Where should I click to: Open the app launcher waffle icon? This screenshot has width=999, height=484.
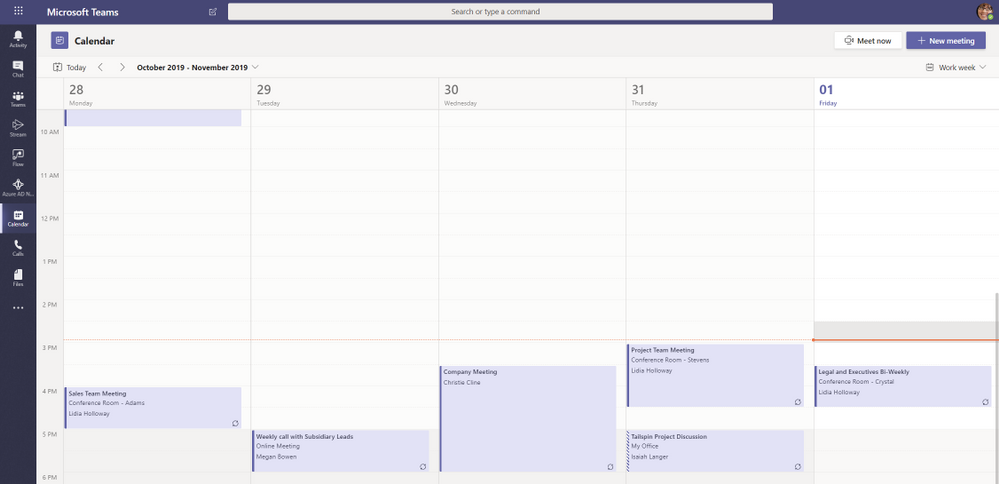pos(18,11)
